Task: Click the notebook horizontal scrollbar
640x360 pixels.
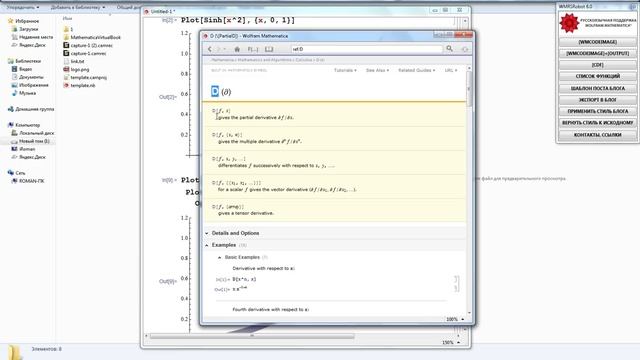Action: [x=252, y=336]
